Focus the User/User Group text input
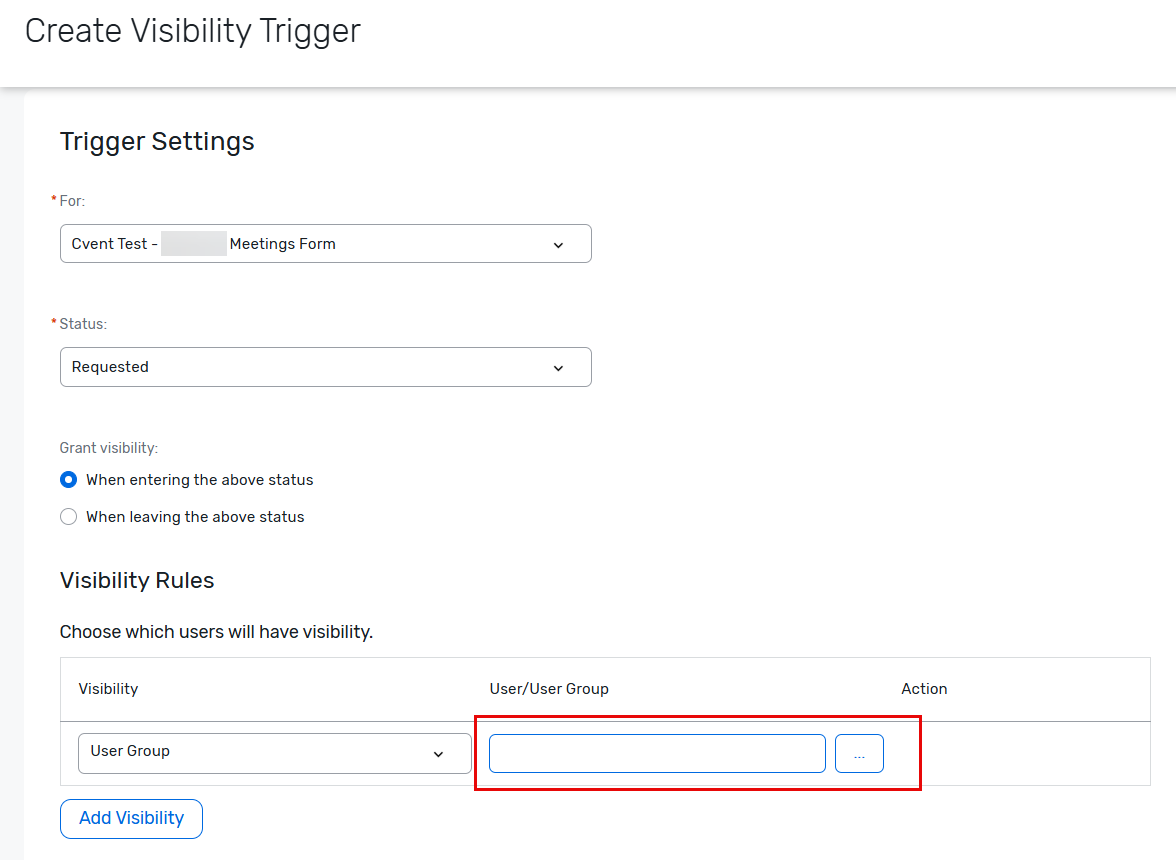Image resolution: width=1176 pixels, height=860 pixels. 657,753
